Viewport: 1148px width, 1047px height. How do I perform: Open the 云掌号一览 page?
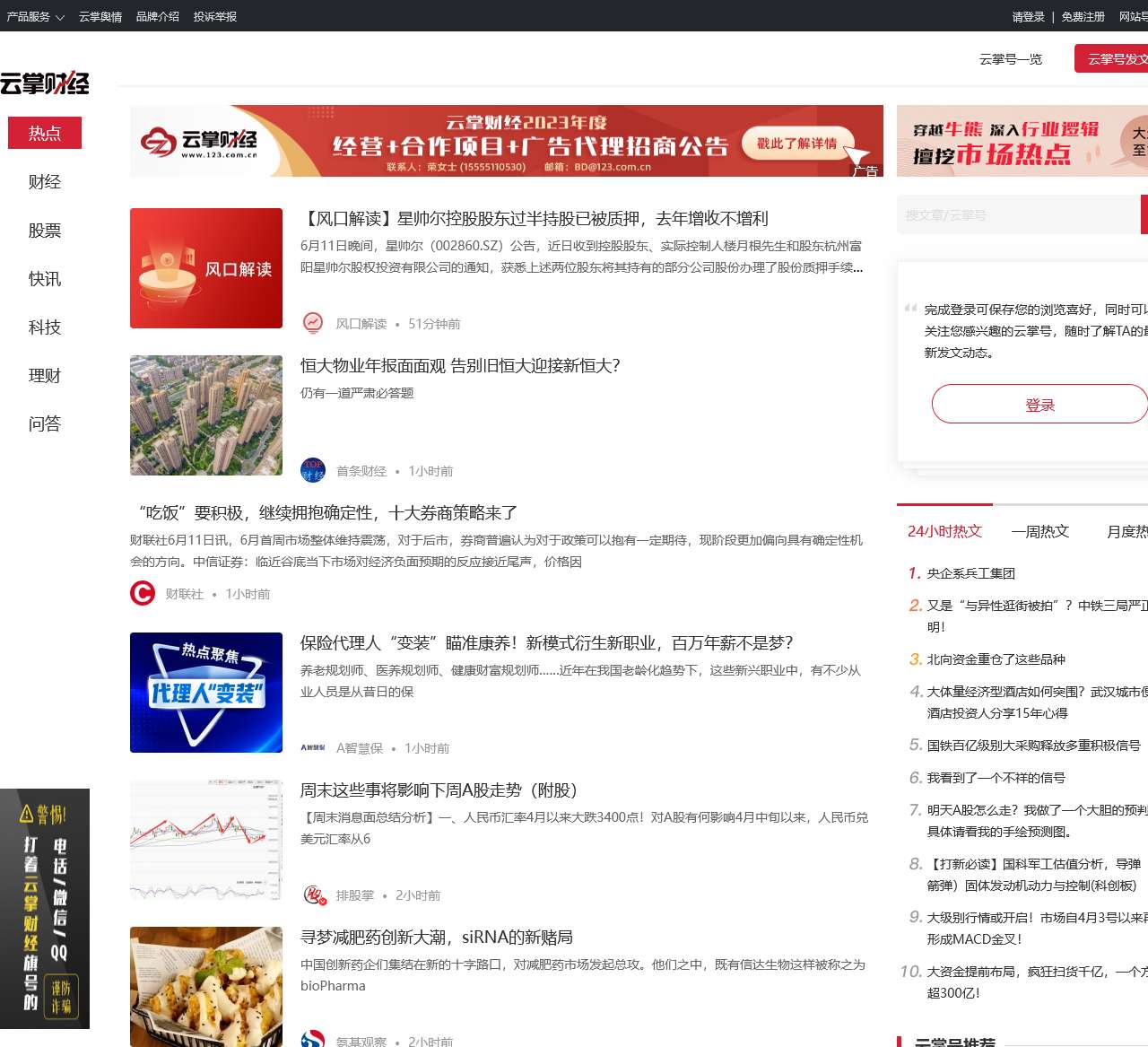coord(1011,58)
